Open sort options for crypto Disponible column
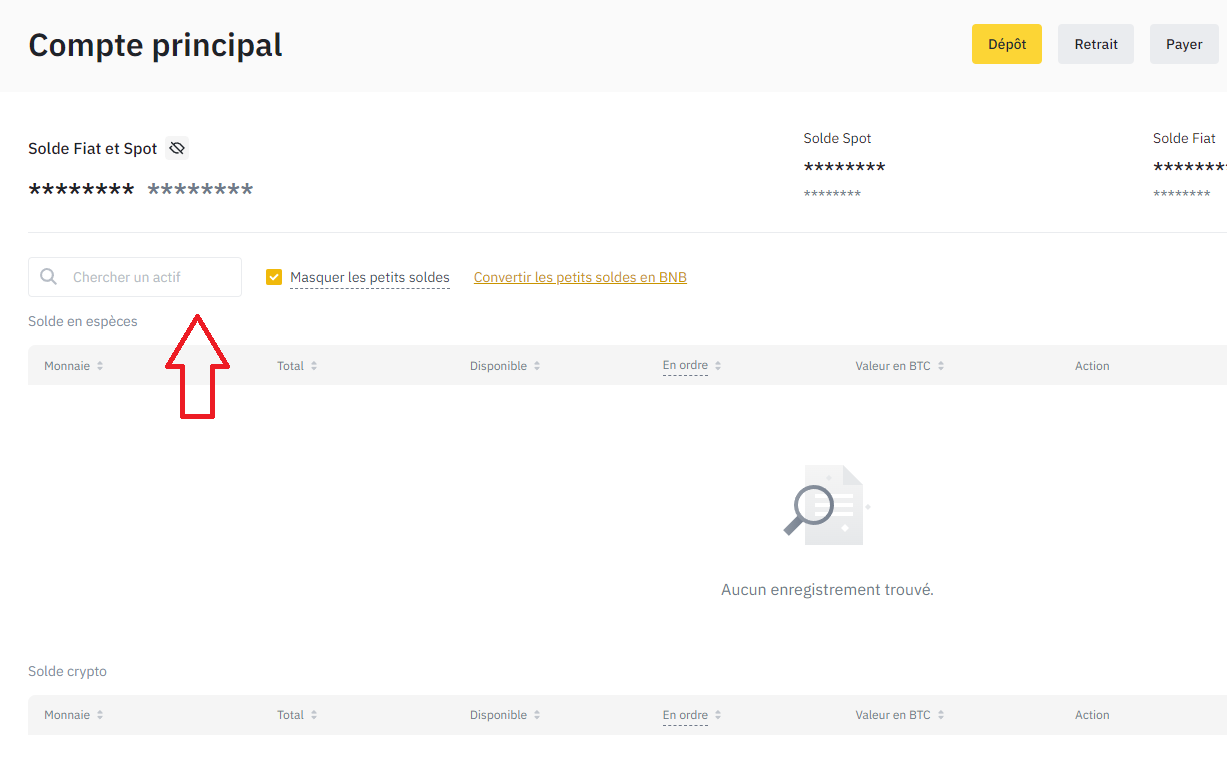Viewport: 1227px width, 774px height. tap(537, 714)
